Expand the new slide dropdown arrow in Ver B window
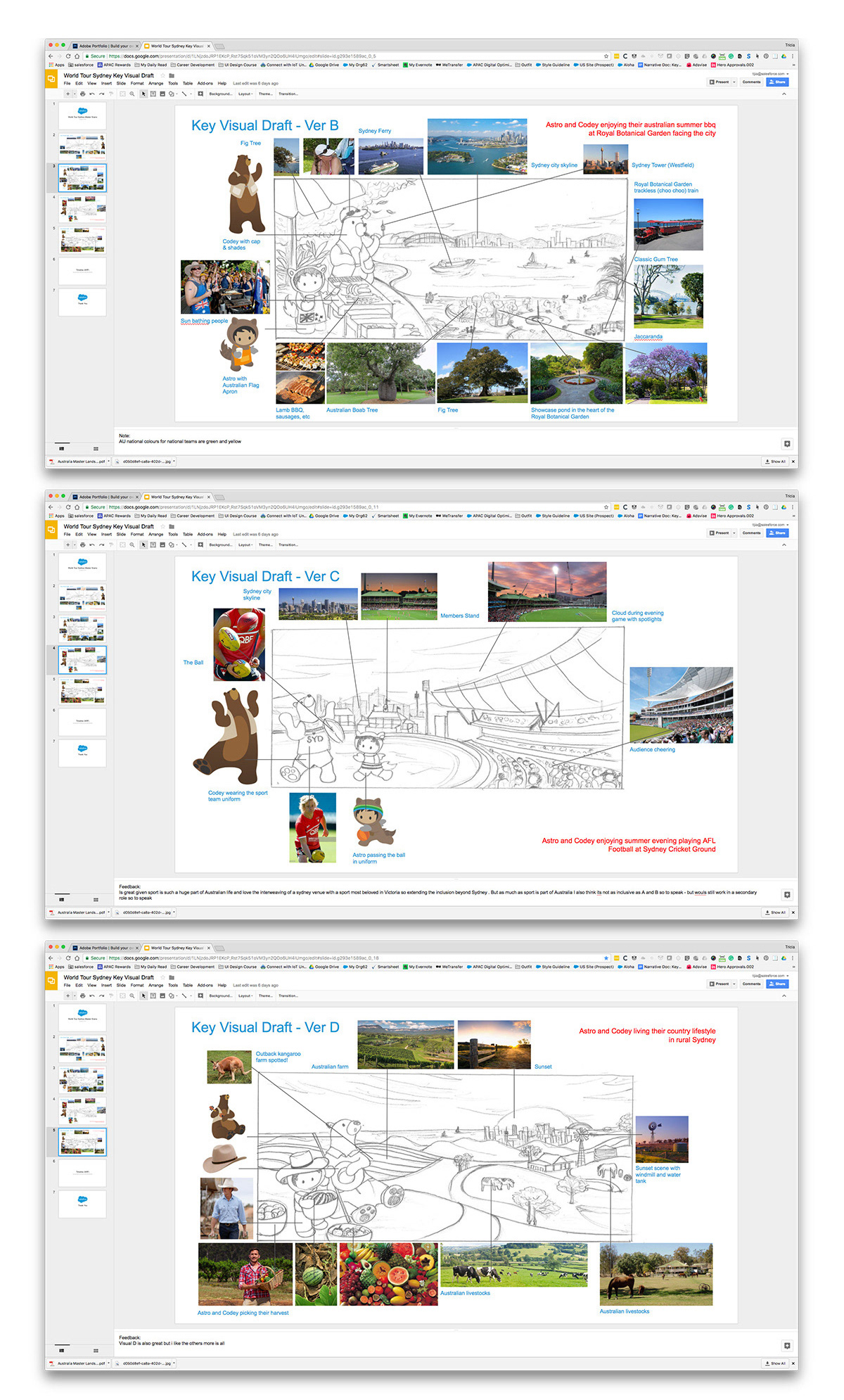This screenshot has width=844, height=1400. pyautogui.click(x=74, y=94)
